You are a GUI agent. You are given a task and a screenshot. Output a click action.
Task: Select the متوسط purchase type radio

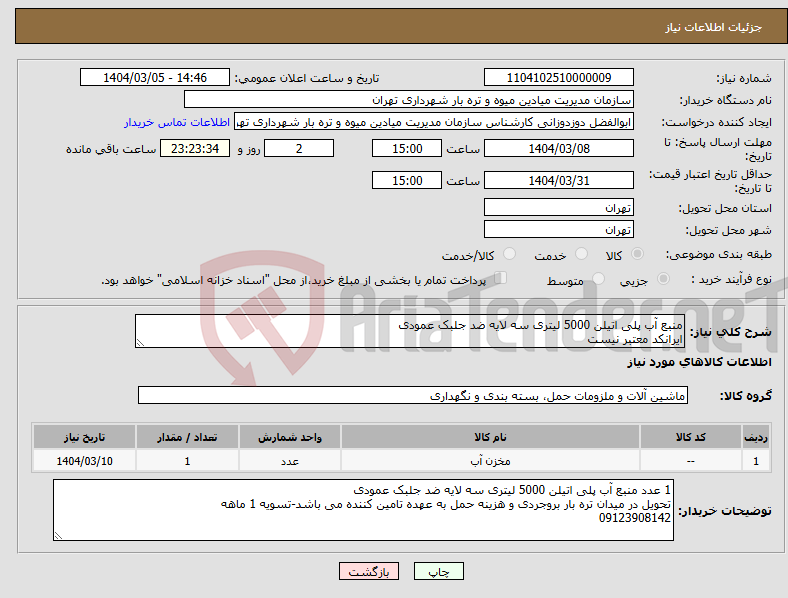coord(598,278)
